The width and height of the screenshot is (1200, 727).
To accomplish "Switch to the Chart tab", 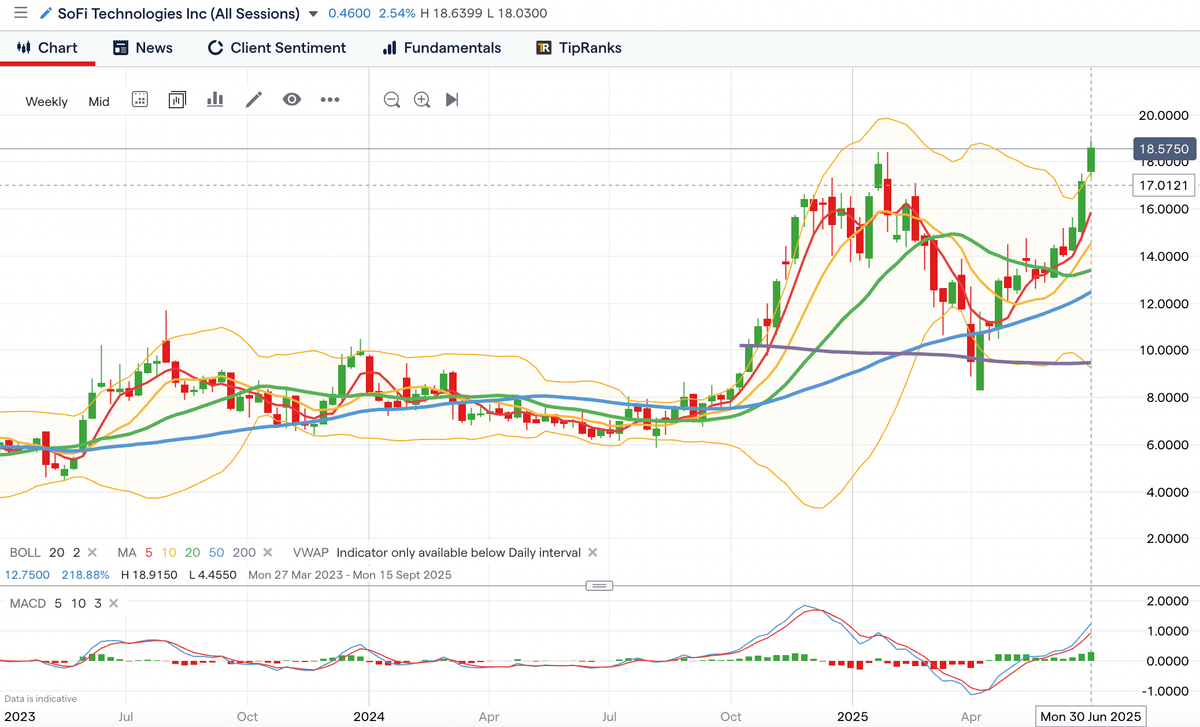I will pos(48,47).
